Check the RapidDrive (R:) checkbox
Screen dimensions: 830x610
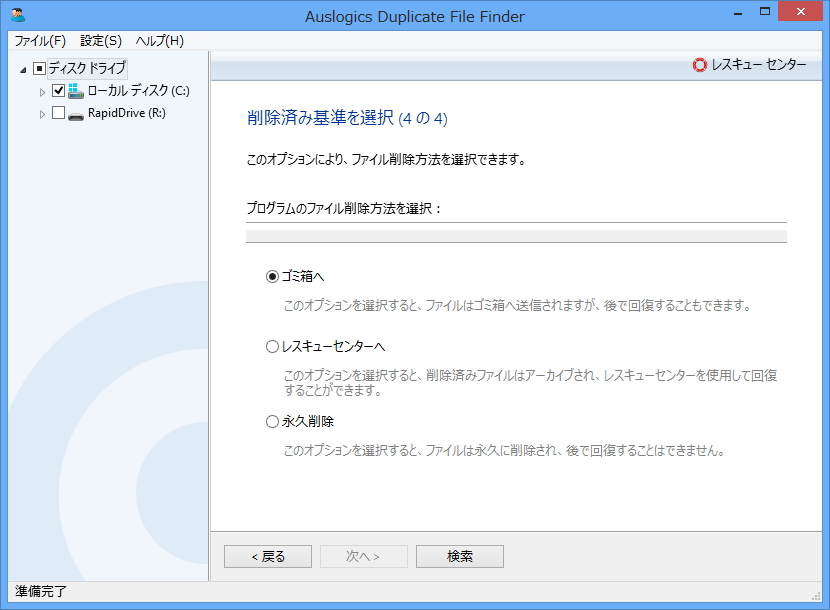click(x=59, y=113)
